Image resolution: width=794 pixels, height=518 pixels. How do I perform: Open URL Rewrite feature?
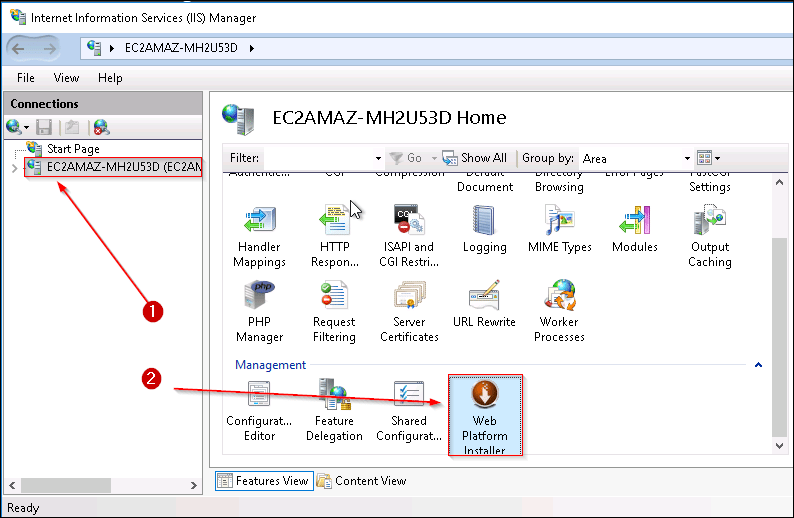tap(484, 304)
